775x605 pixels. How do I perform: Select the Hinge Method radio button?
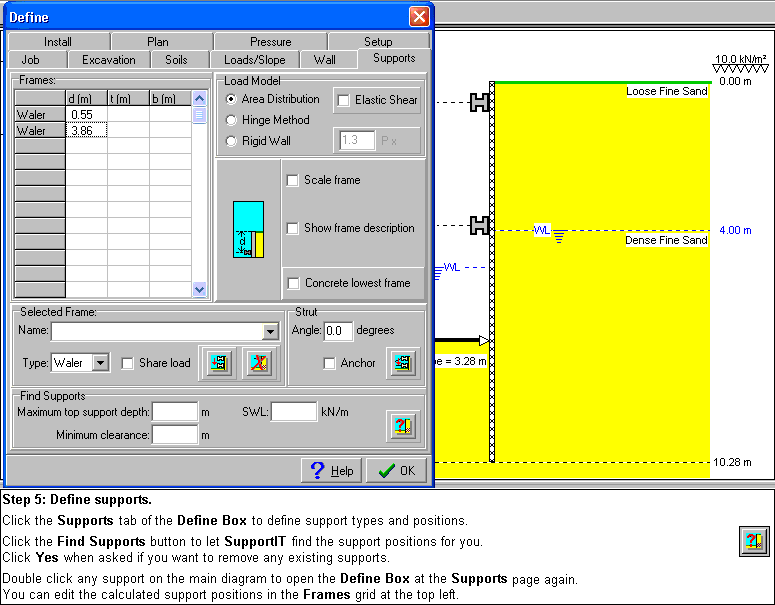point(232,120)
